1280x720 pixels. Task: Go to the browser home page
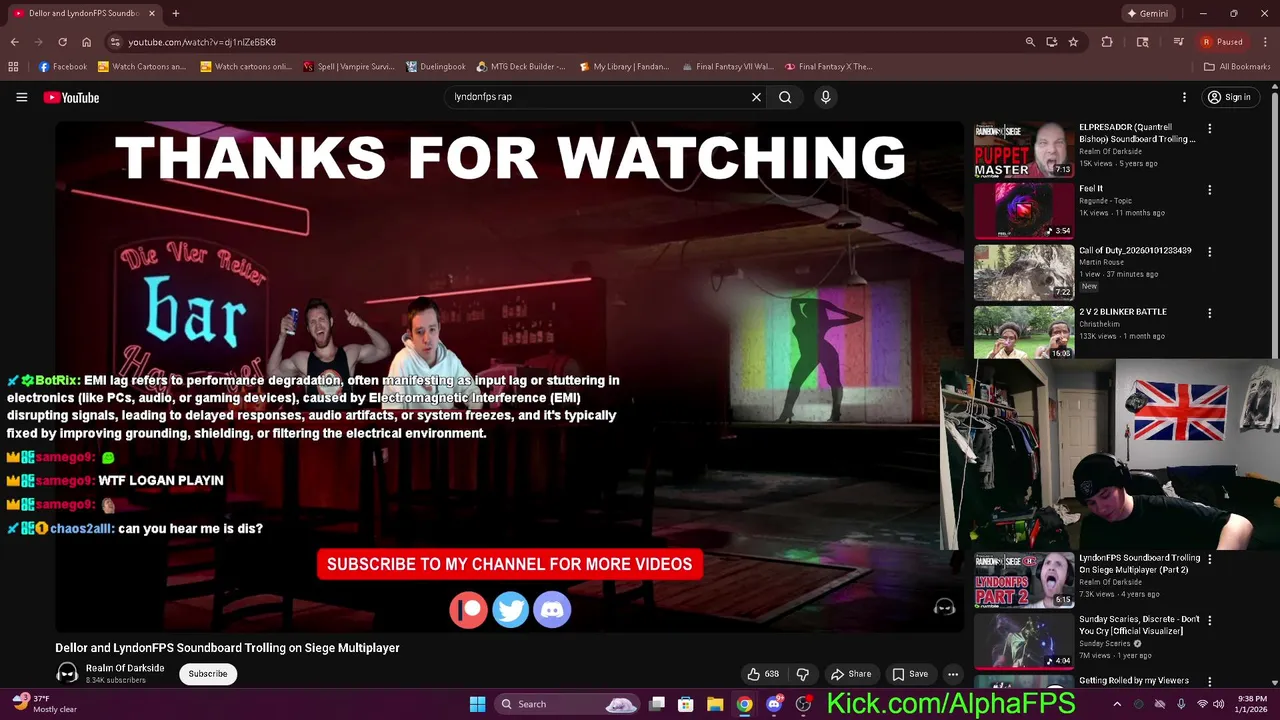pos(87,42)
